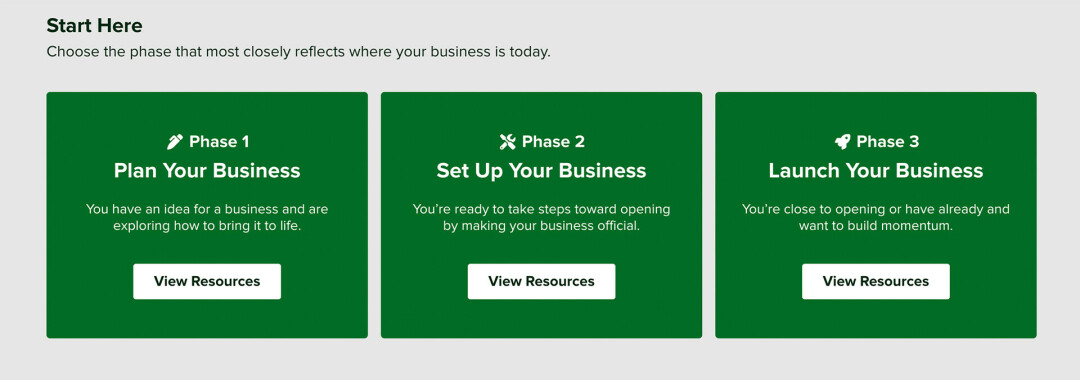Select the Set Up Your Business heading
1080x380 pixels.
pyautogui.click(x=541, y=171)
